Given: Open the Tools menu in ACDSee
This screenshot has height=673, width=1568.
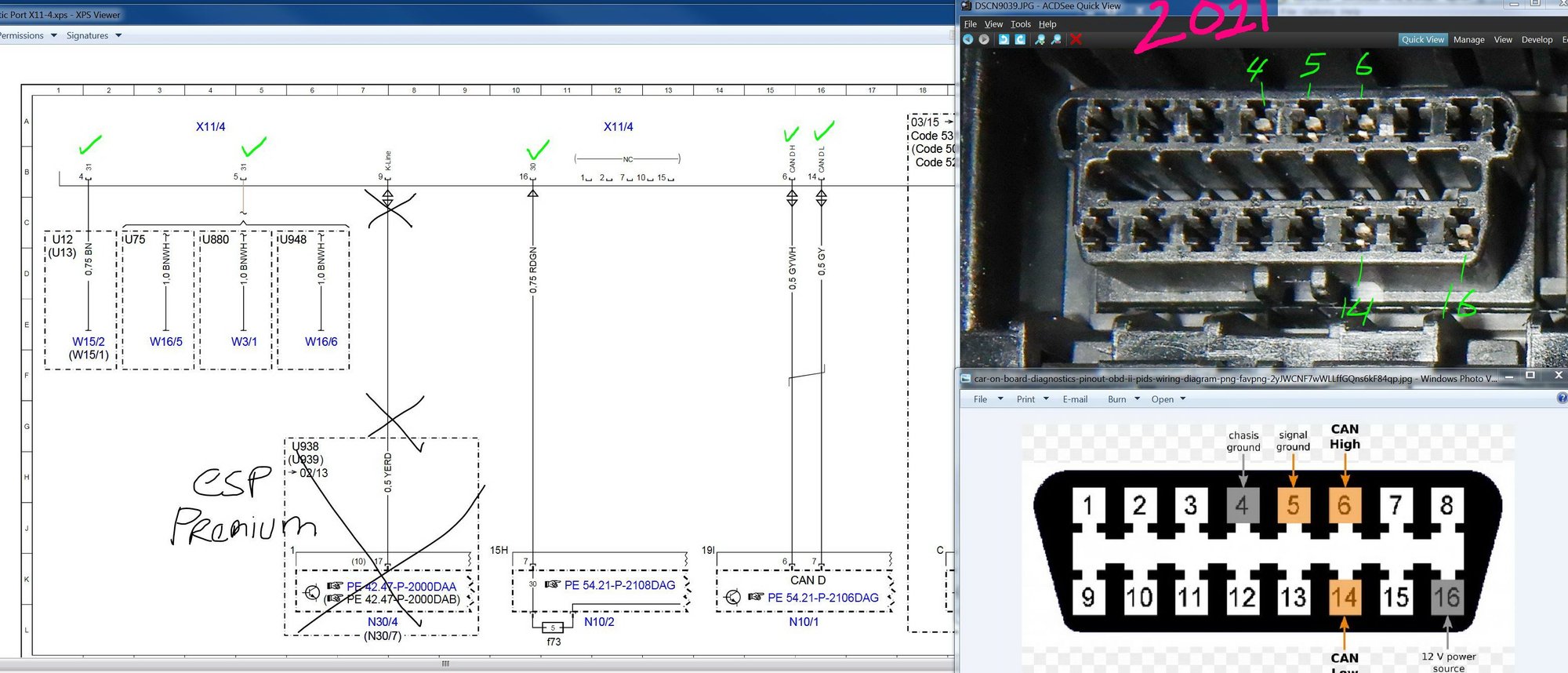Looking at the screenshot, I should pos(1020,24).
